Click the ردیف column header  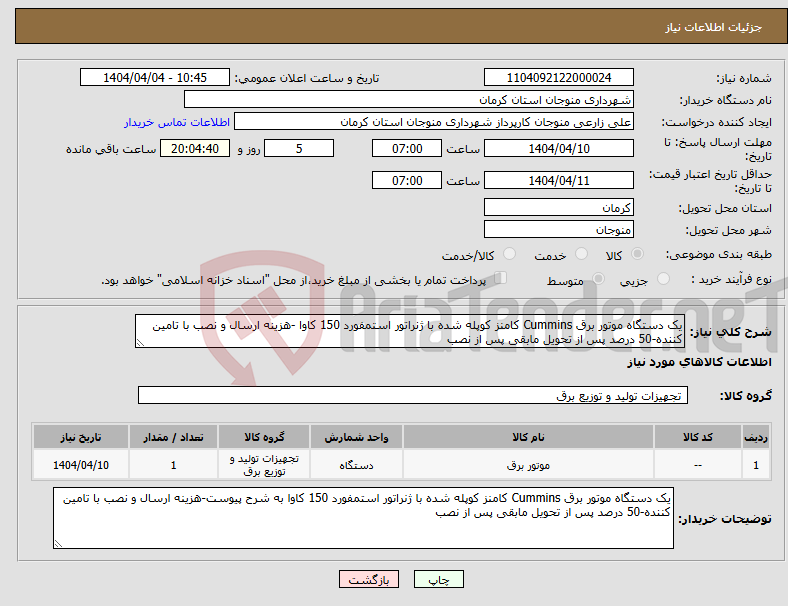coord(755,437)
